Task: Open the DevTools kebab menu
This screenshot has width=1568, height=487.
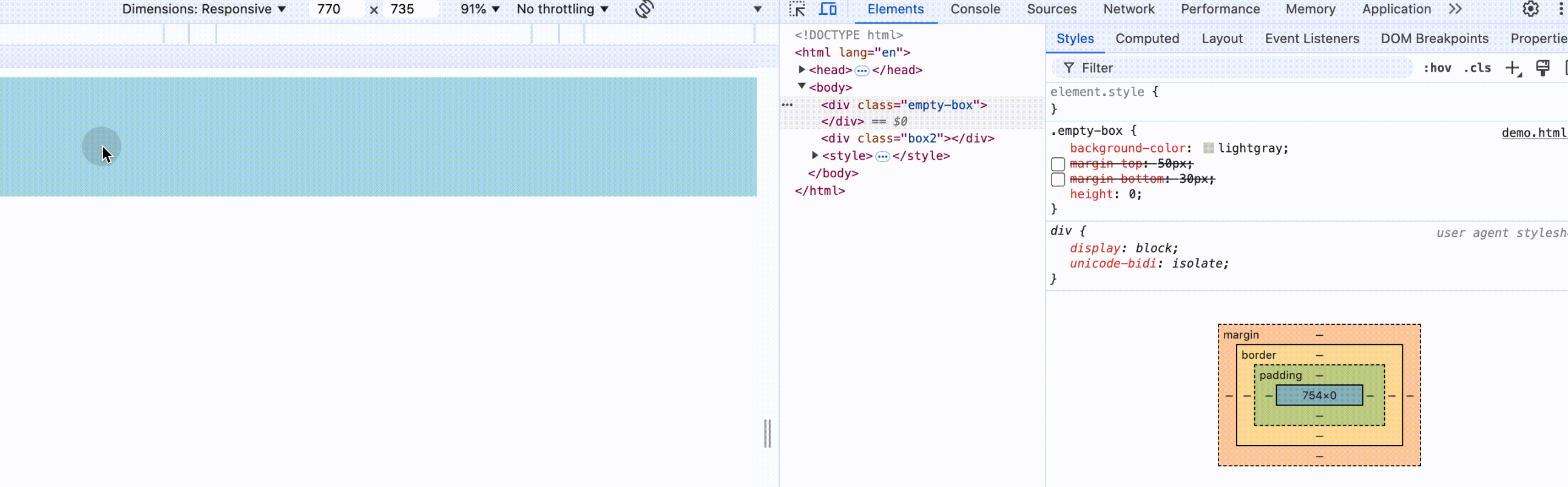Action: (1561, 9)
